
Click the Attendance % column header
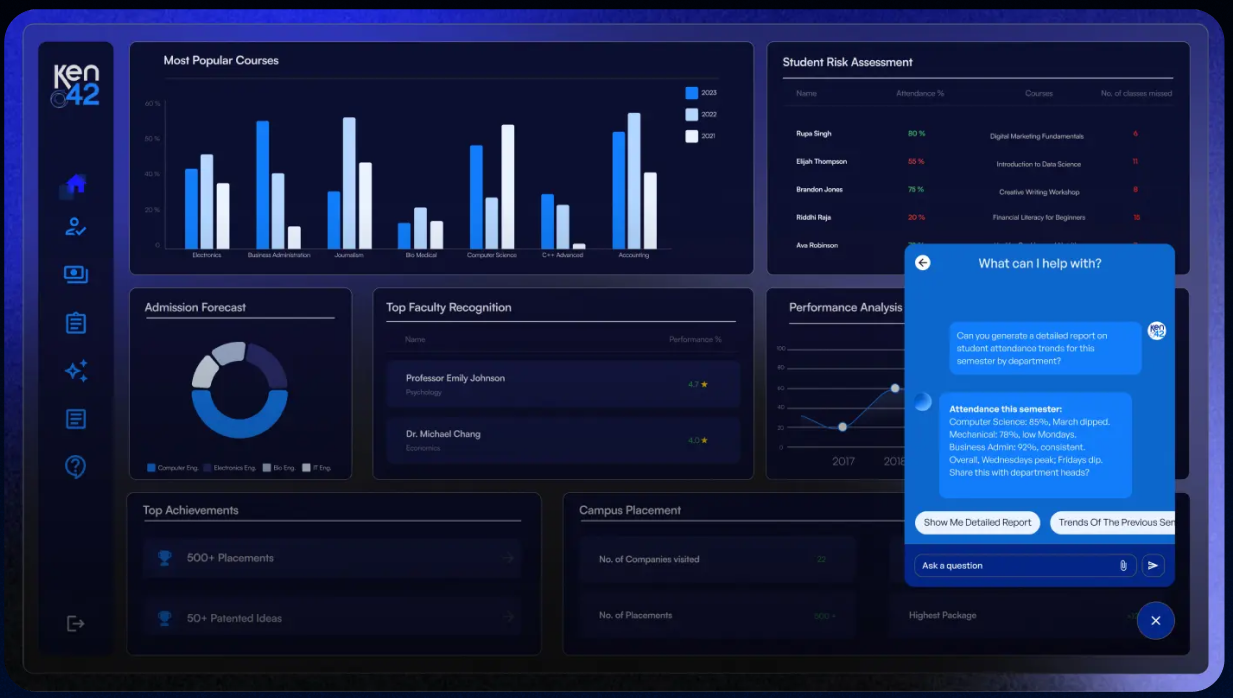pyautogui.click(x=920, y=93)
